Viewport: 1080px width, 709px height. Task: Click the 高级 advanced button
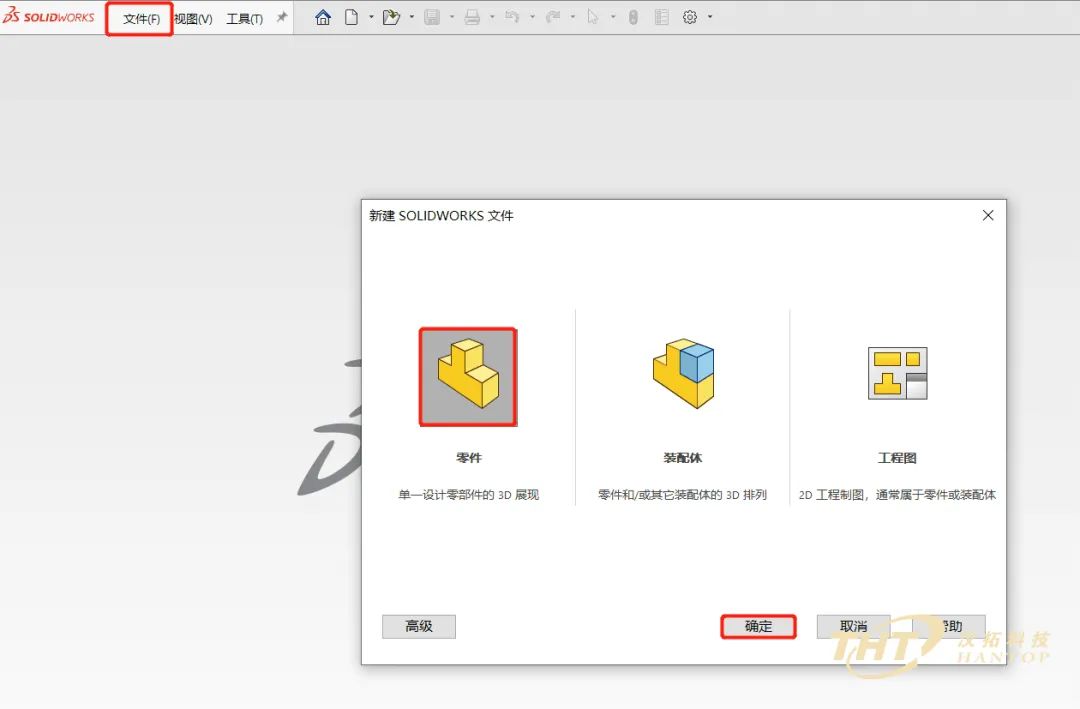pyautogui.click(x=419, y=626)
